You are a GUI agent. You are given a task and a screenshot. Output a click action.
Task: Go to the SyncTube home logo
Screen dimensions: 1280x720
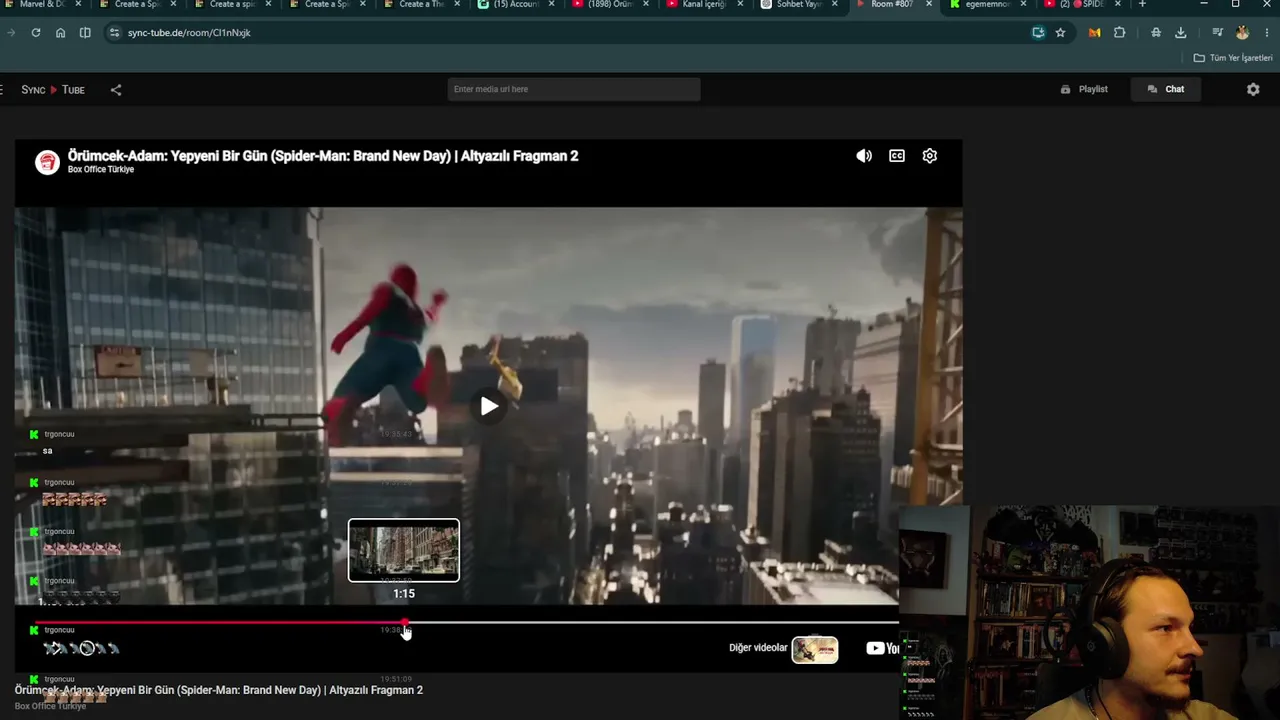point(53,90)
